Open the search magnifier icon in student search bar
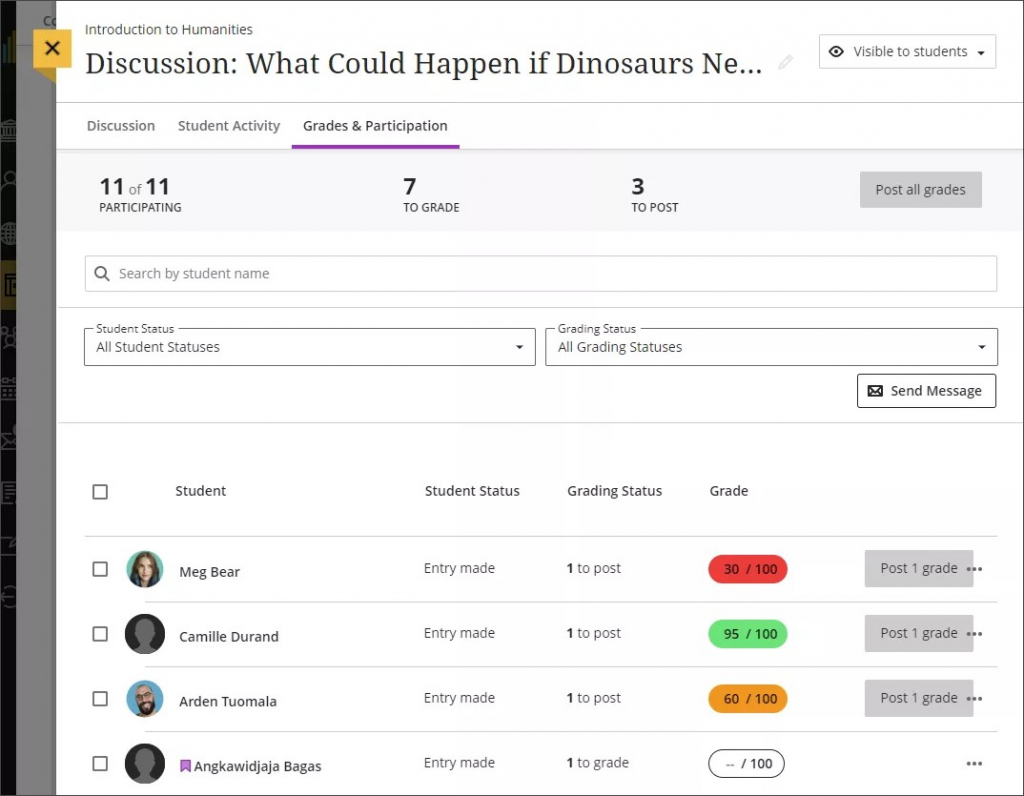The image size is (1024, 796). pyautogui.click(x=100, y=272)
